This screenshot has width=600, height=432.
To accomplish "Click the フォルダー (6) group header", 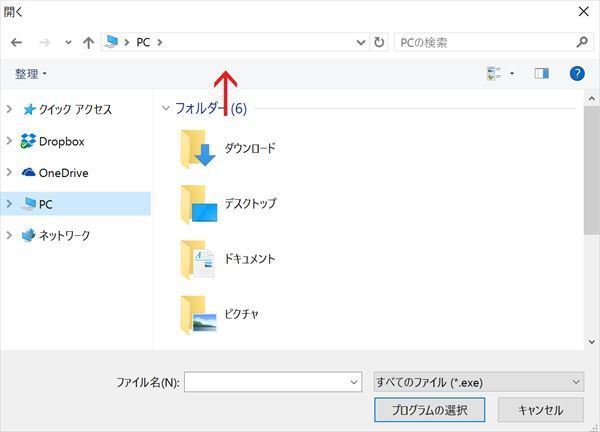I will point(211,109).
